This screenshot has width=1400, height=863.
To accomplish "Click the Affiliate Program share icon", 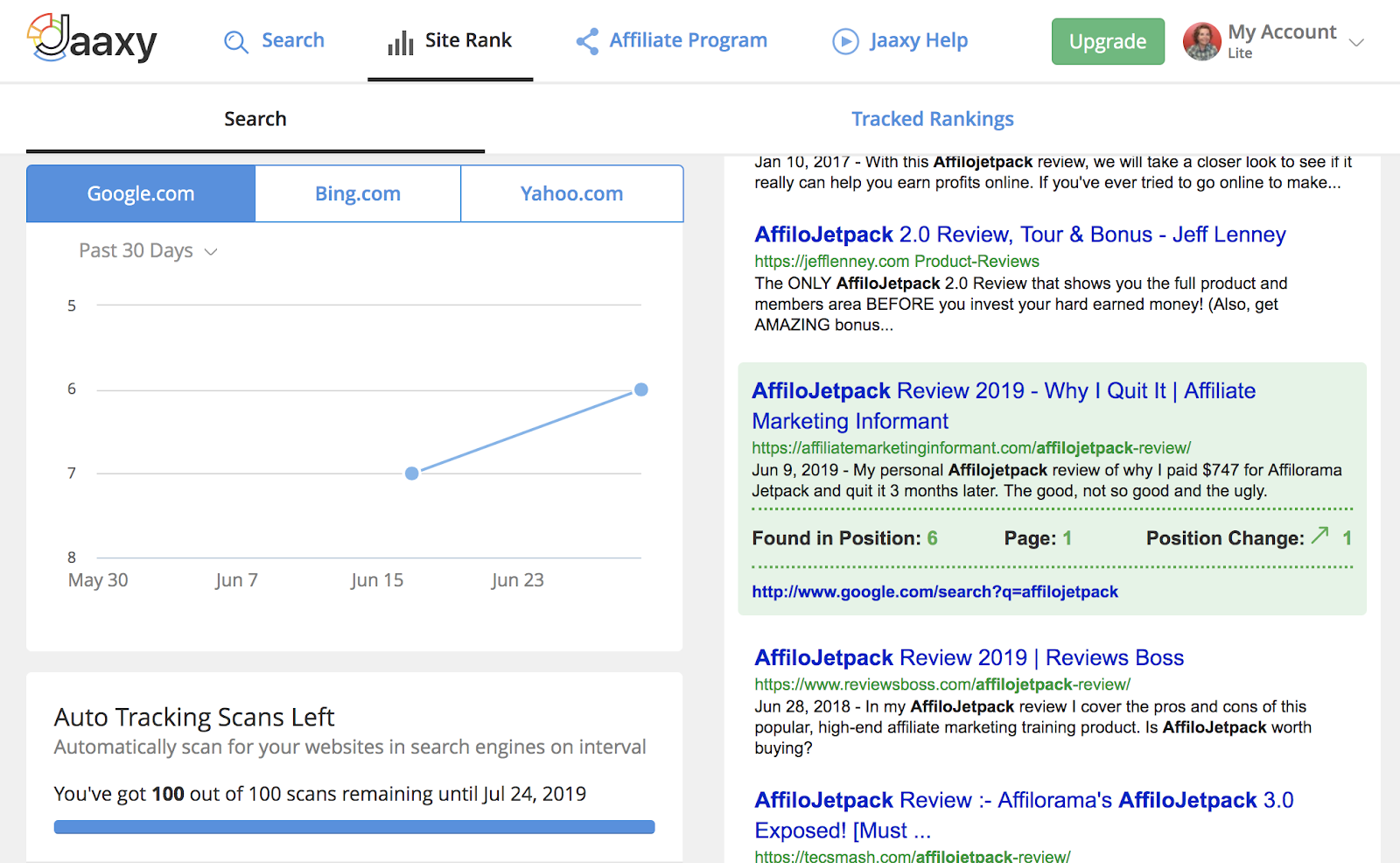I will (x=587, y=41).
